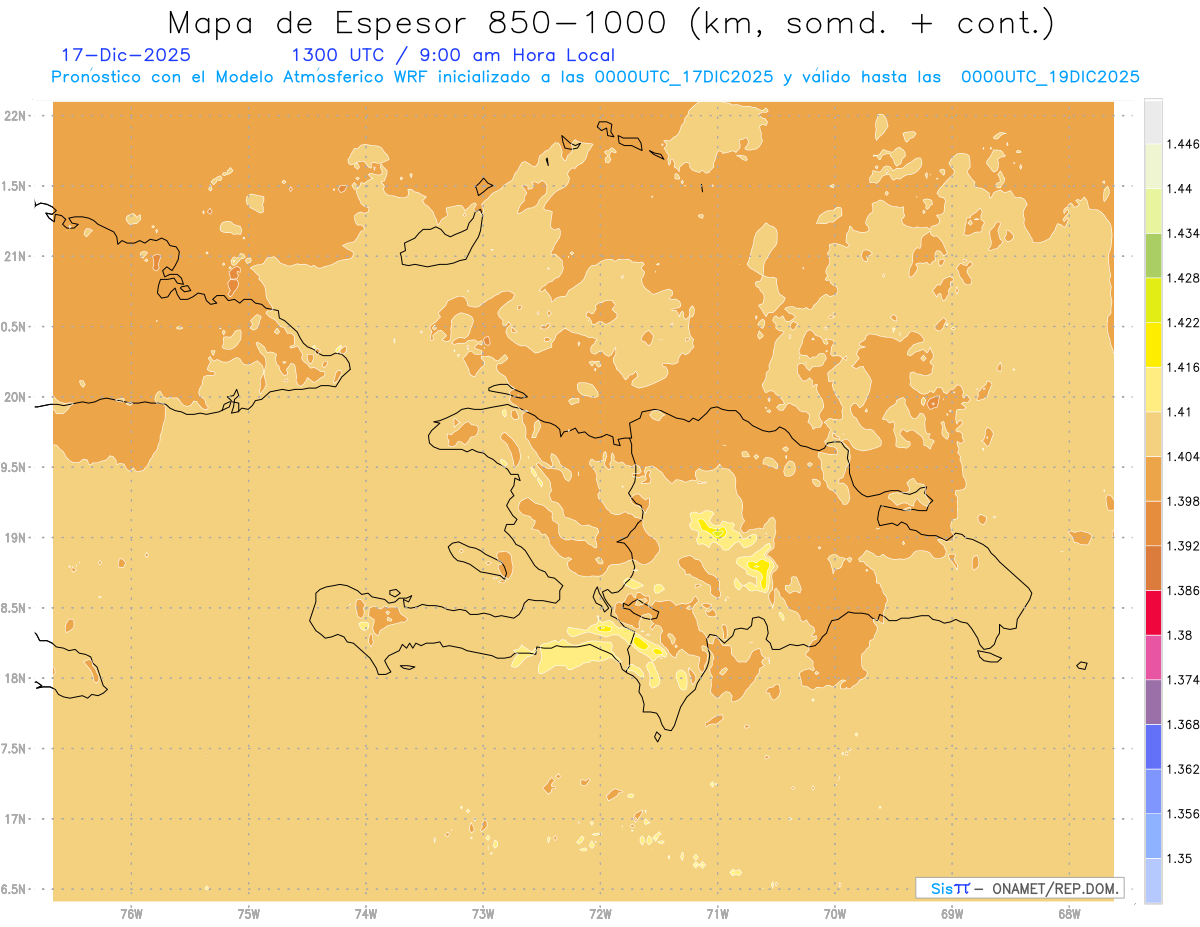1200x927 pixels.
Task: Click the "21N" latitude label
Action: click(16, 256)
